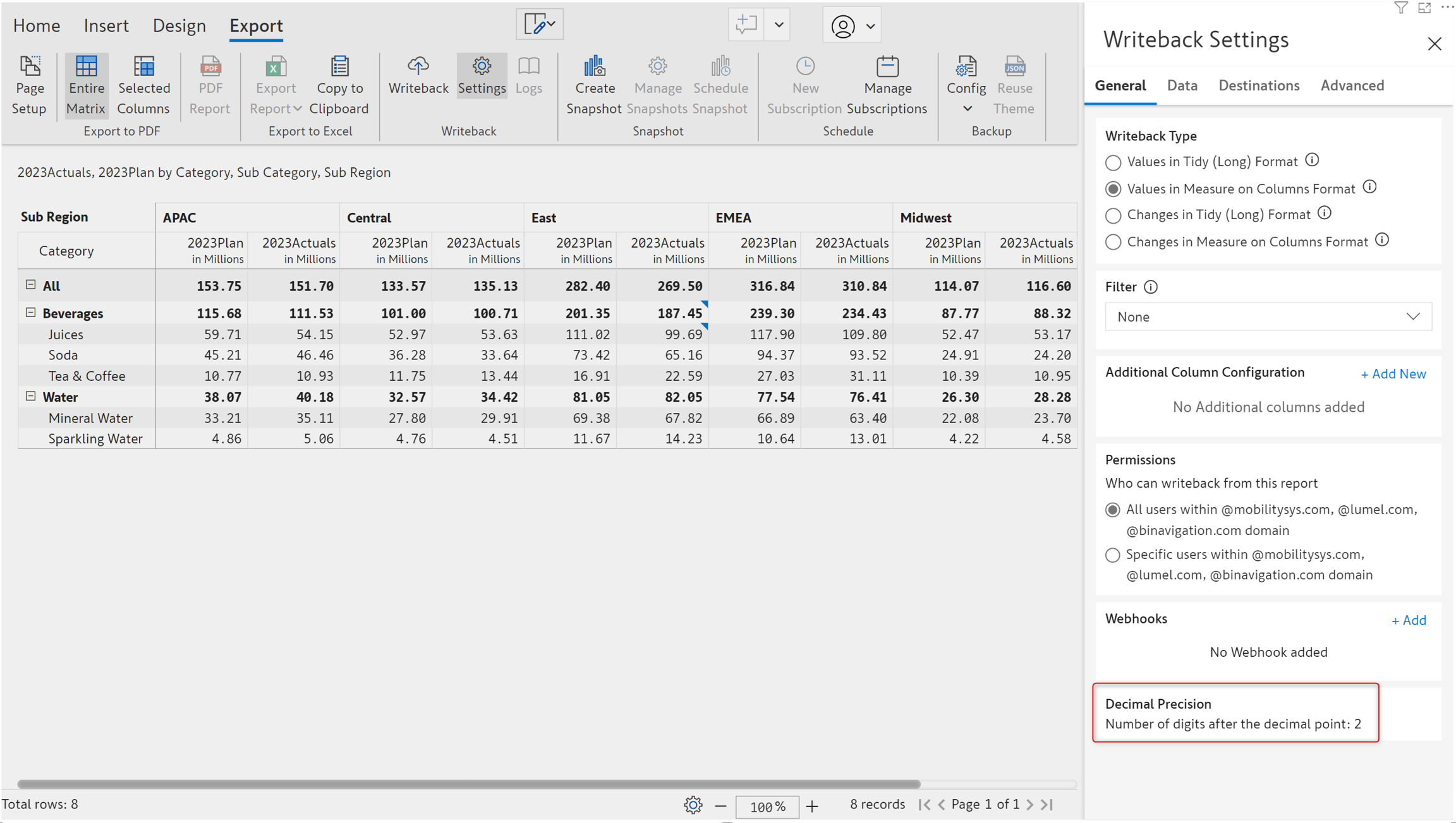
Task: Click the Writeback cloud upload icon
Action: click(x=418, y=66)
